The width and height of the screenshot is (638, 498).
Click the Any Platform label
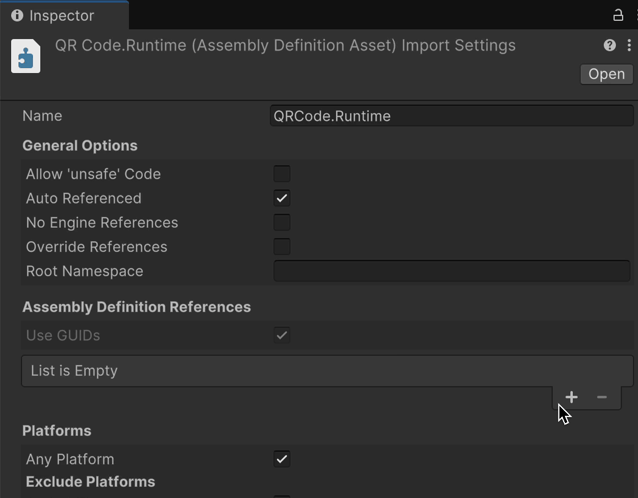pyautogui.click(x=70, y=459)
